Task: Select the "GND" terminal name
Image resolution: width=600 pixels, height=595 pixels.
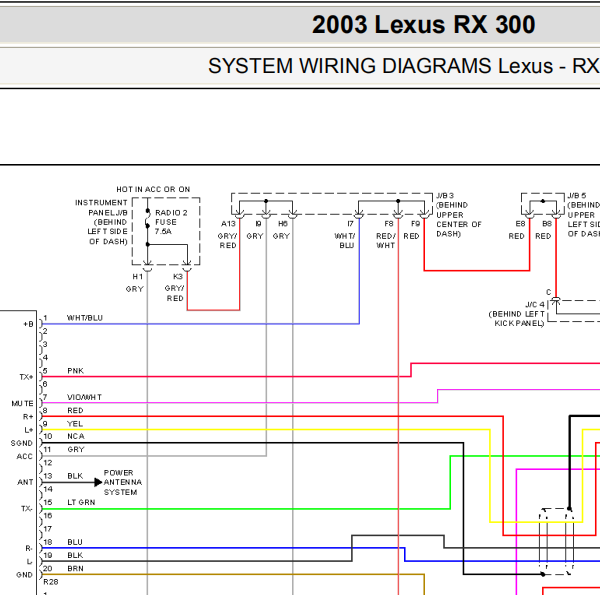Action: point(24,575)
